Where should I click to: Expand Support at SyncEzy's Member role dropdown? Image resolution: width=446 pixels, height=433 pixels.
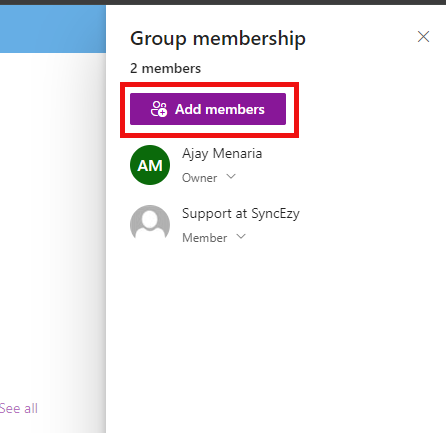click(214, 237)
